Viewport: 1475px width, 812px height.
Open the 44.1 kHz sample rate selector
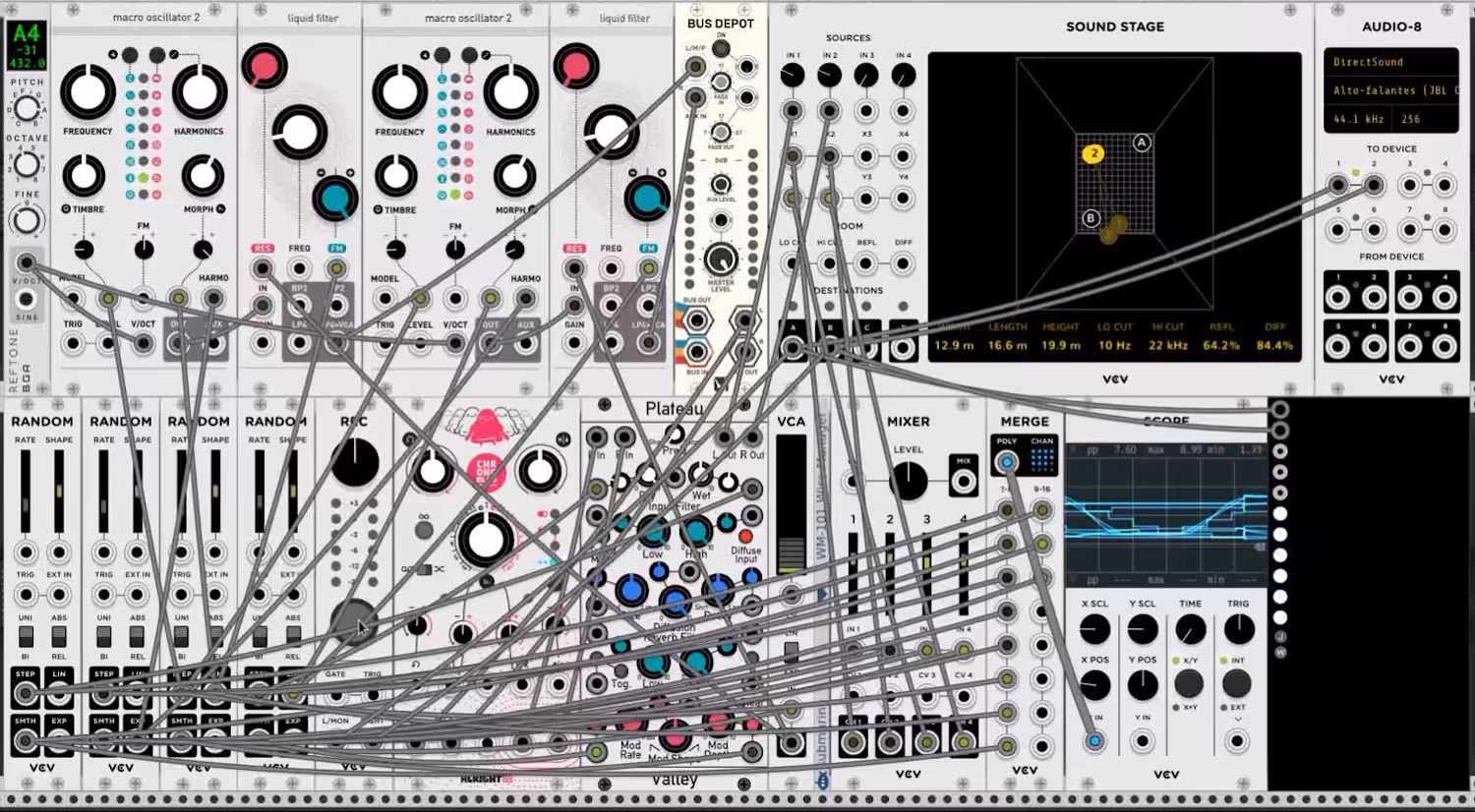(1360, 119)
